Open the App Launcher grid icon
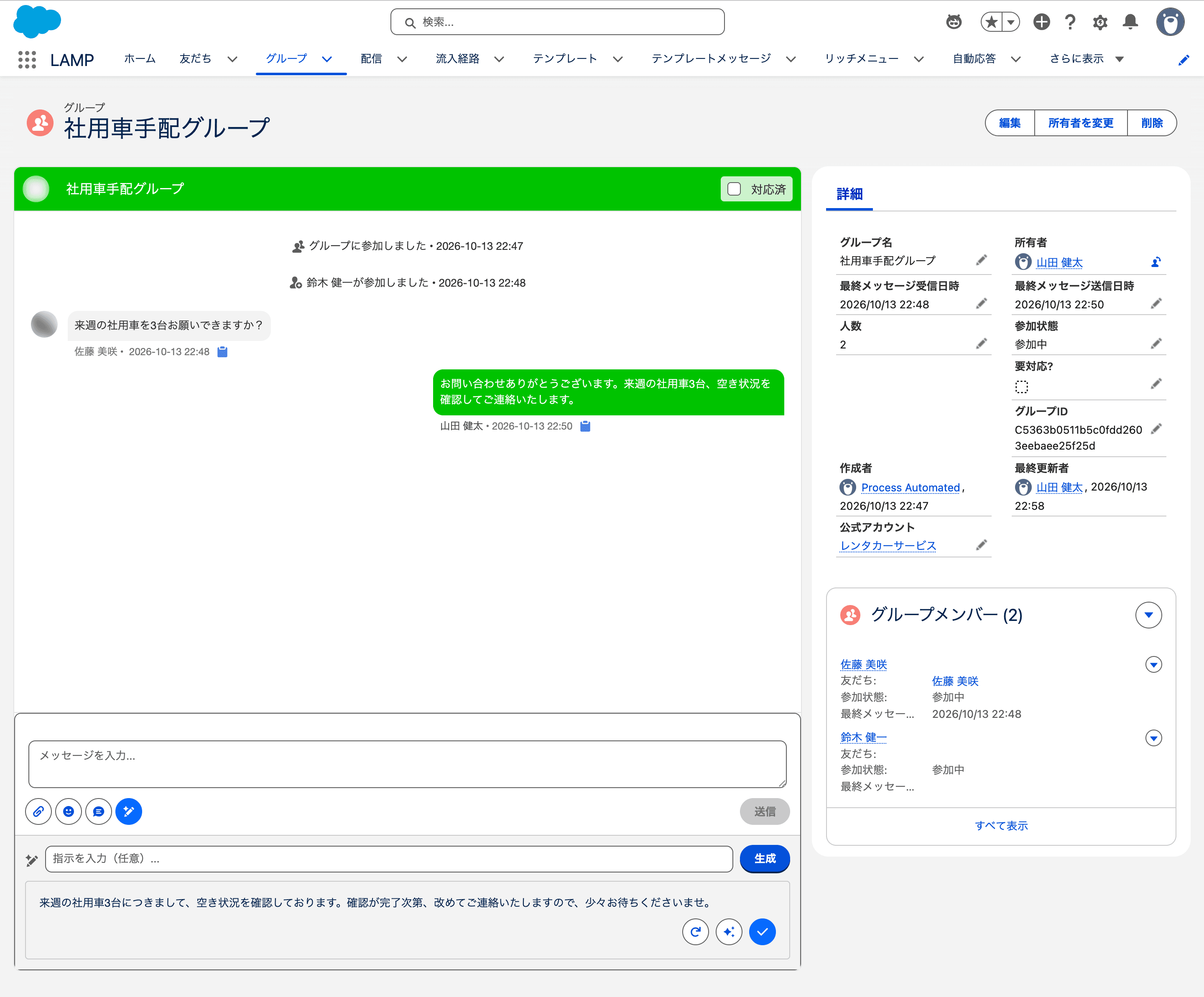Image resolution: width=1204 pixels, height=997 pixels. click(x=27, y=60)
